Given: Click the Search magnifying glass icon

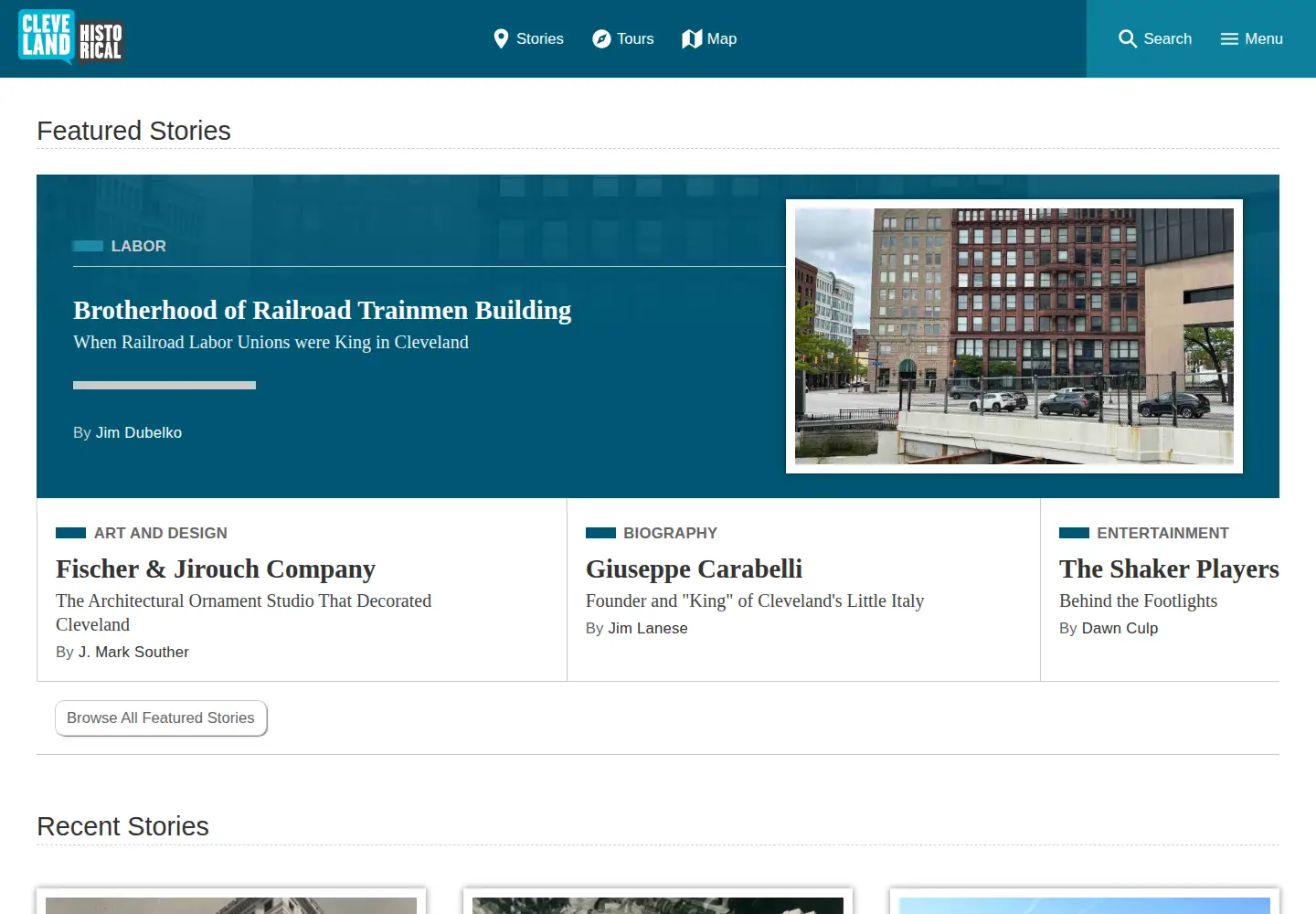Looking at the screenshot, I should coord(1128,38).
